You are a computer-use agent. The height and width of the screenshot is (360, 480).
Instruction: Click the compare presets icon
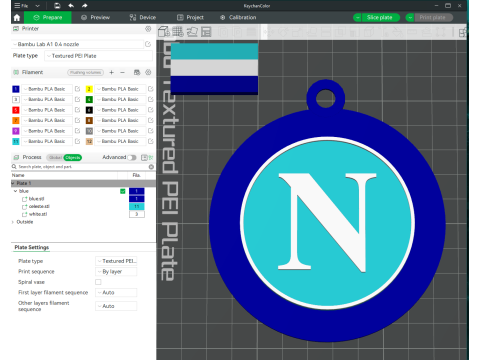click(x=151, y=157)
